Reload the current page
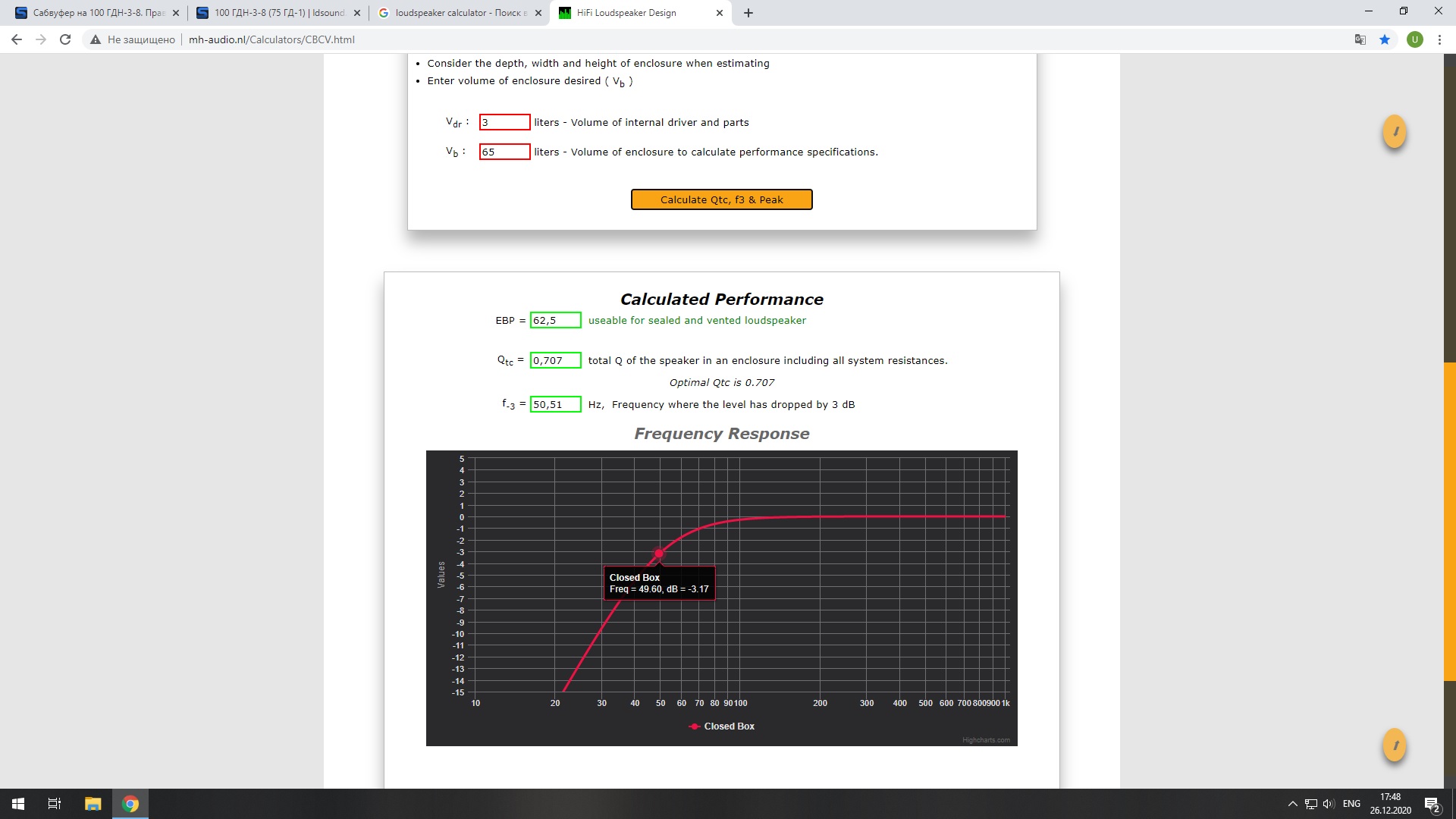Image resolution: width=1456 pixels, height=819 pixels. [65, 39]
